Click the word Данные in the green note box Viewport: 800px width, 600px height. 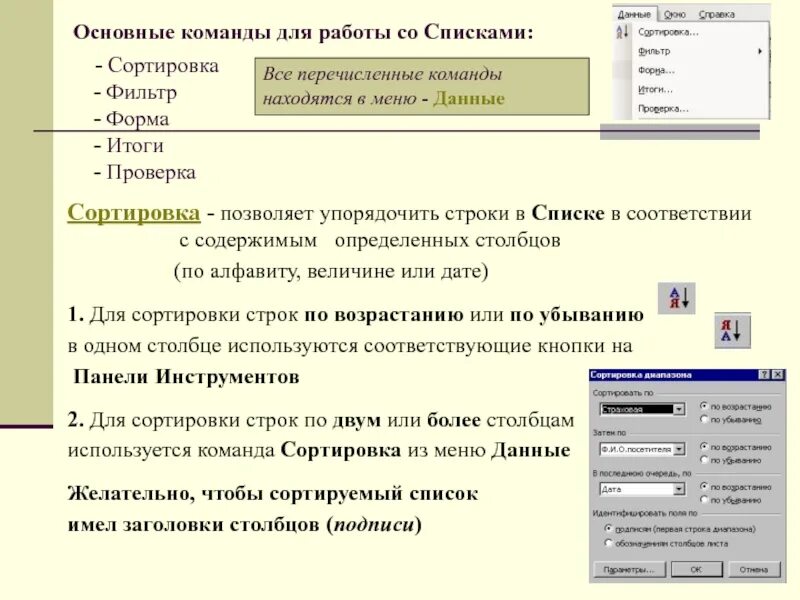click(x=468, y=98)
